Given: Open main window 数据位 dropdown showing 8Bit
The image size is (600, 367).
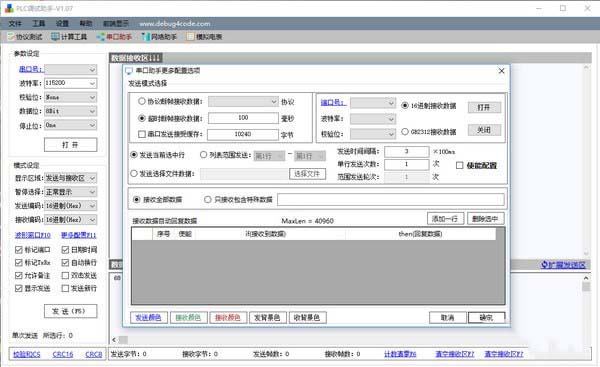Looking at the screenshot, I should tap(70, 111).
